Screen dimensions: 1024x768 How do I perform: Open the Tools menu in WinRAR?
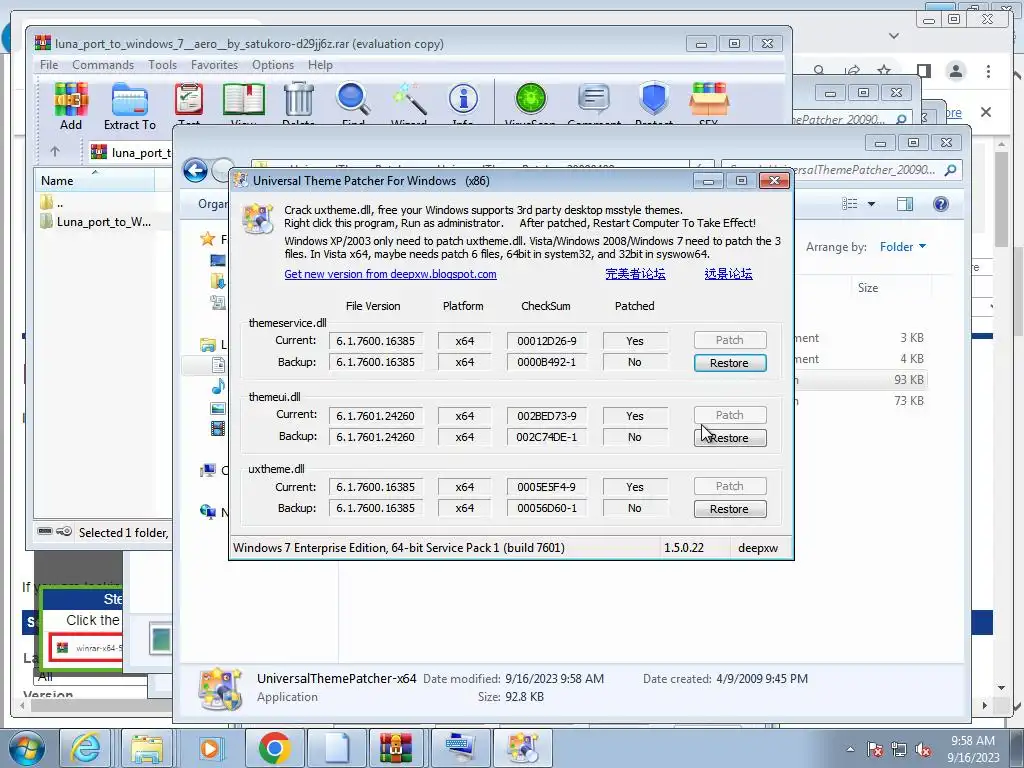point(162,65)
